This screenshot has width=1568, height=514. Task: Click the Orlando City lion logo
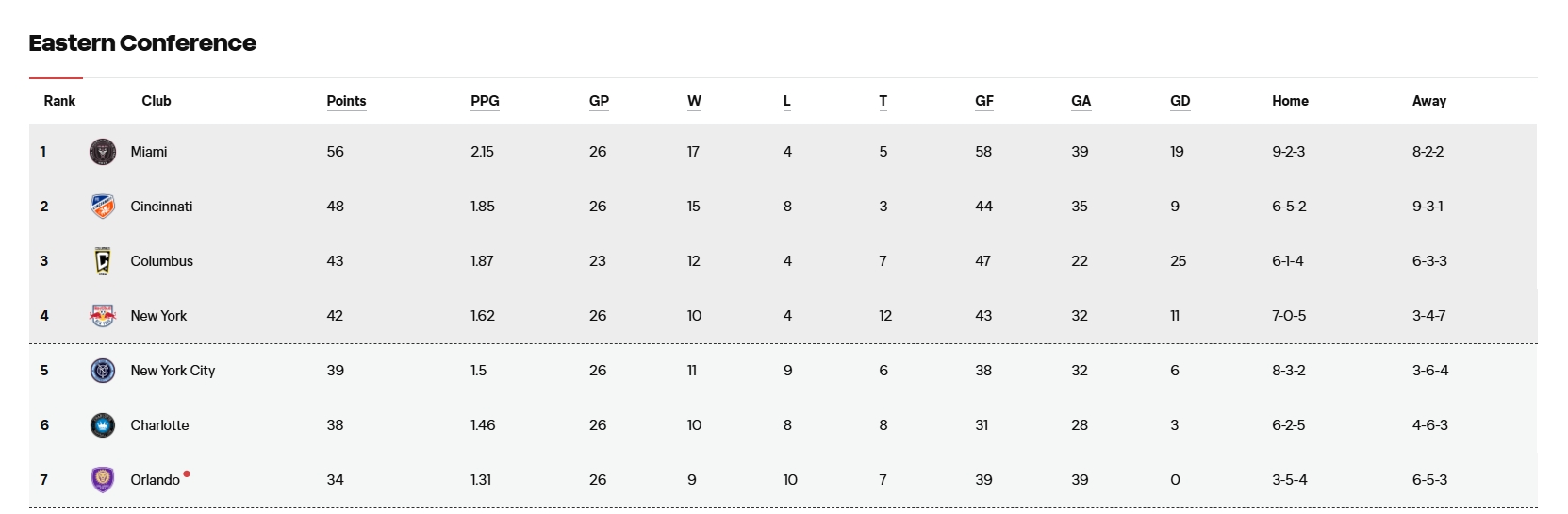(103, 480)
